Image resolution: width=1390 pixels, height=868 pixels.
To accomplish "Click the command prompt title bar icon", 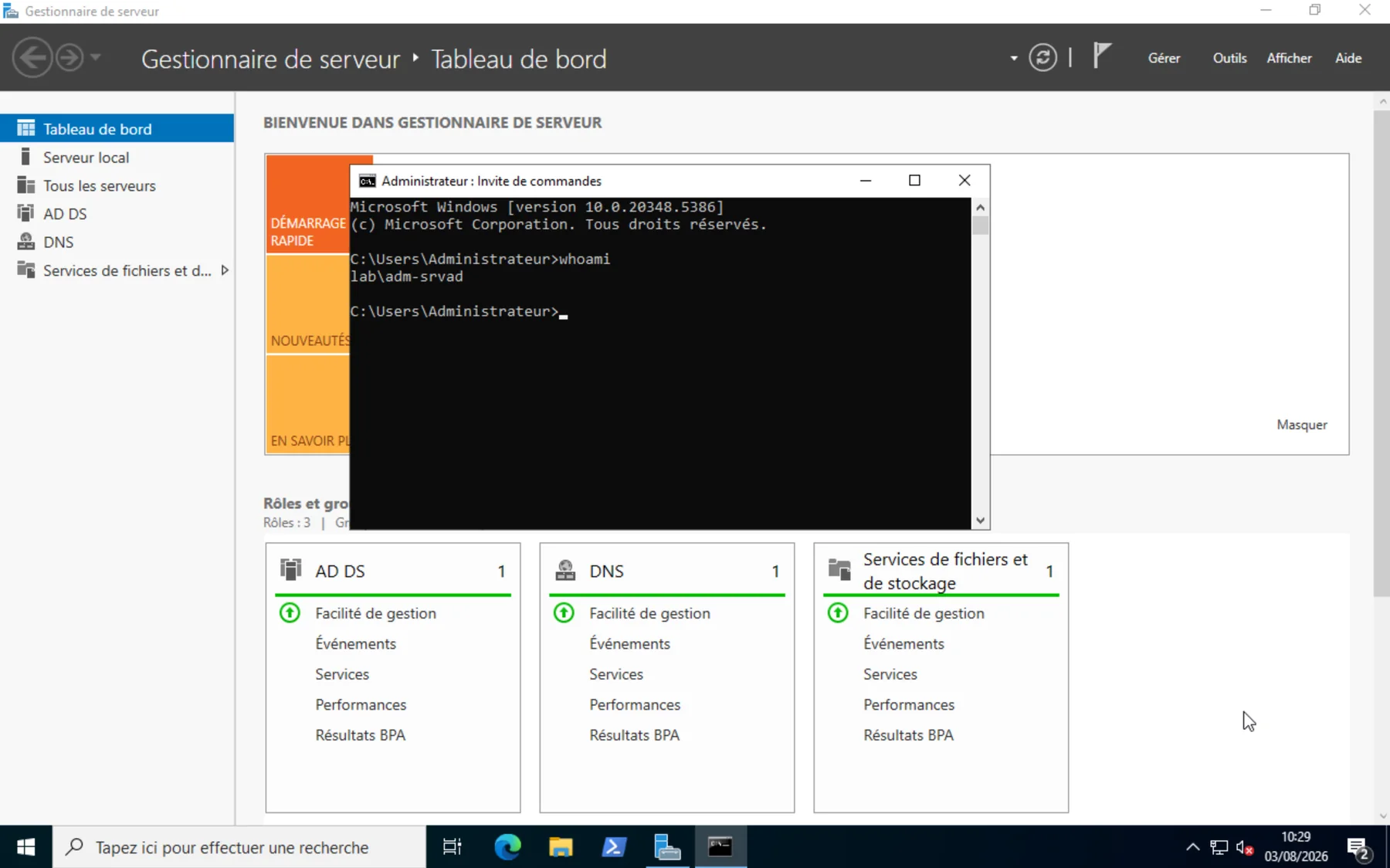I will [368, 181].
